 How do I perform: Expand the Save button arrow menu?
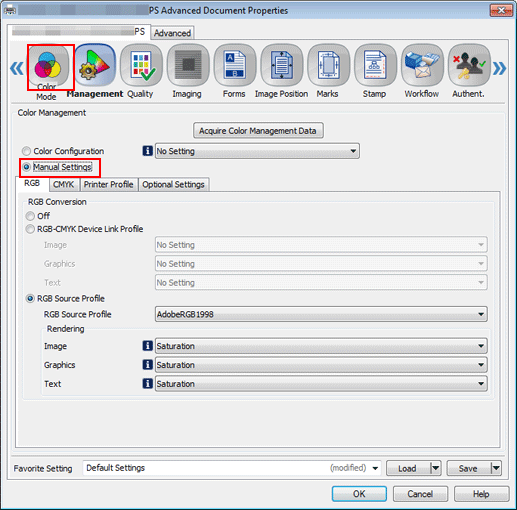click(496, 468)
